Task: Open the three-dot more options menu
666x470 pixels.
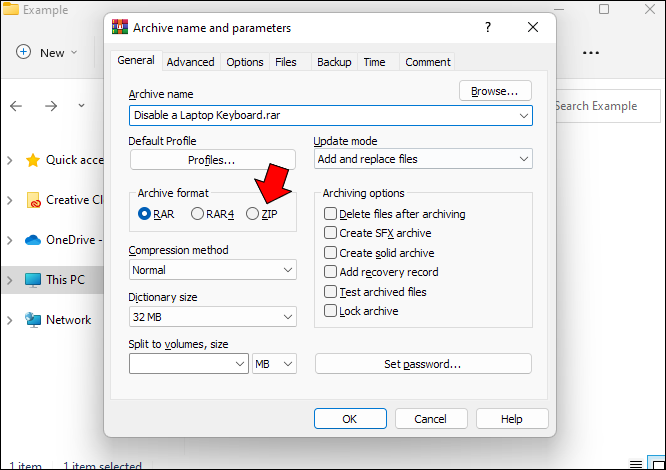Action: click(591, 53)
